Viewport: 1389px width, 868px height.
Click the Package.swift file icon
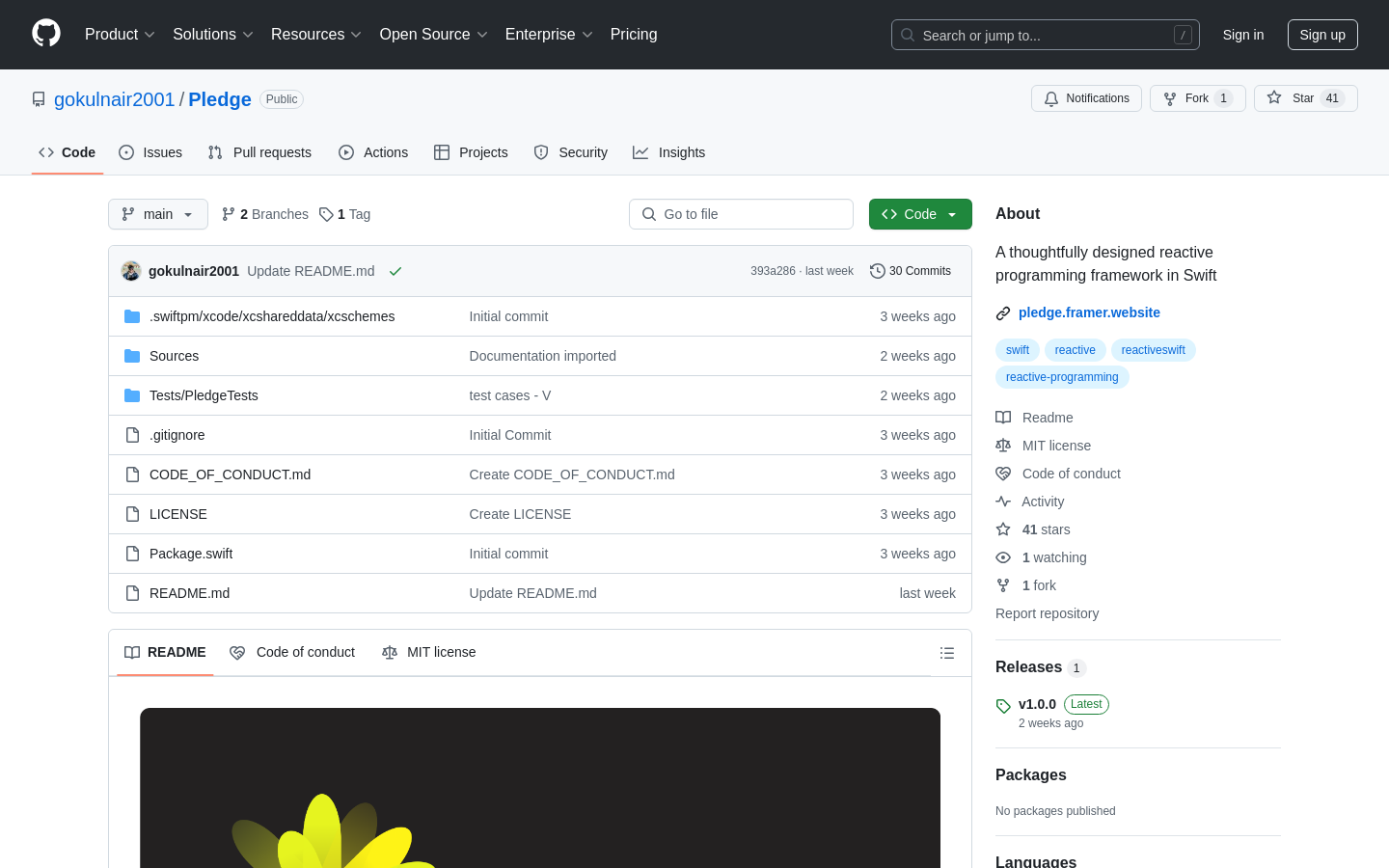coord(132,554)
